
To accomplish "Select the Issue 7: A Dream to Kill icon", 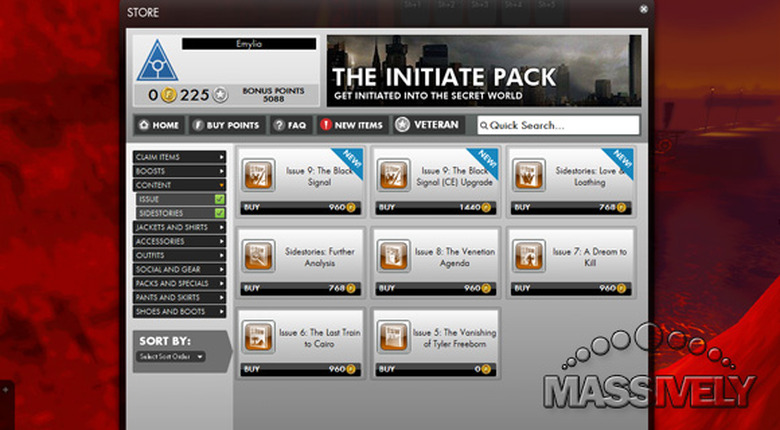I will coord(529,255).
